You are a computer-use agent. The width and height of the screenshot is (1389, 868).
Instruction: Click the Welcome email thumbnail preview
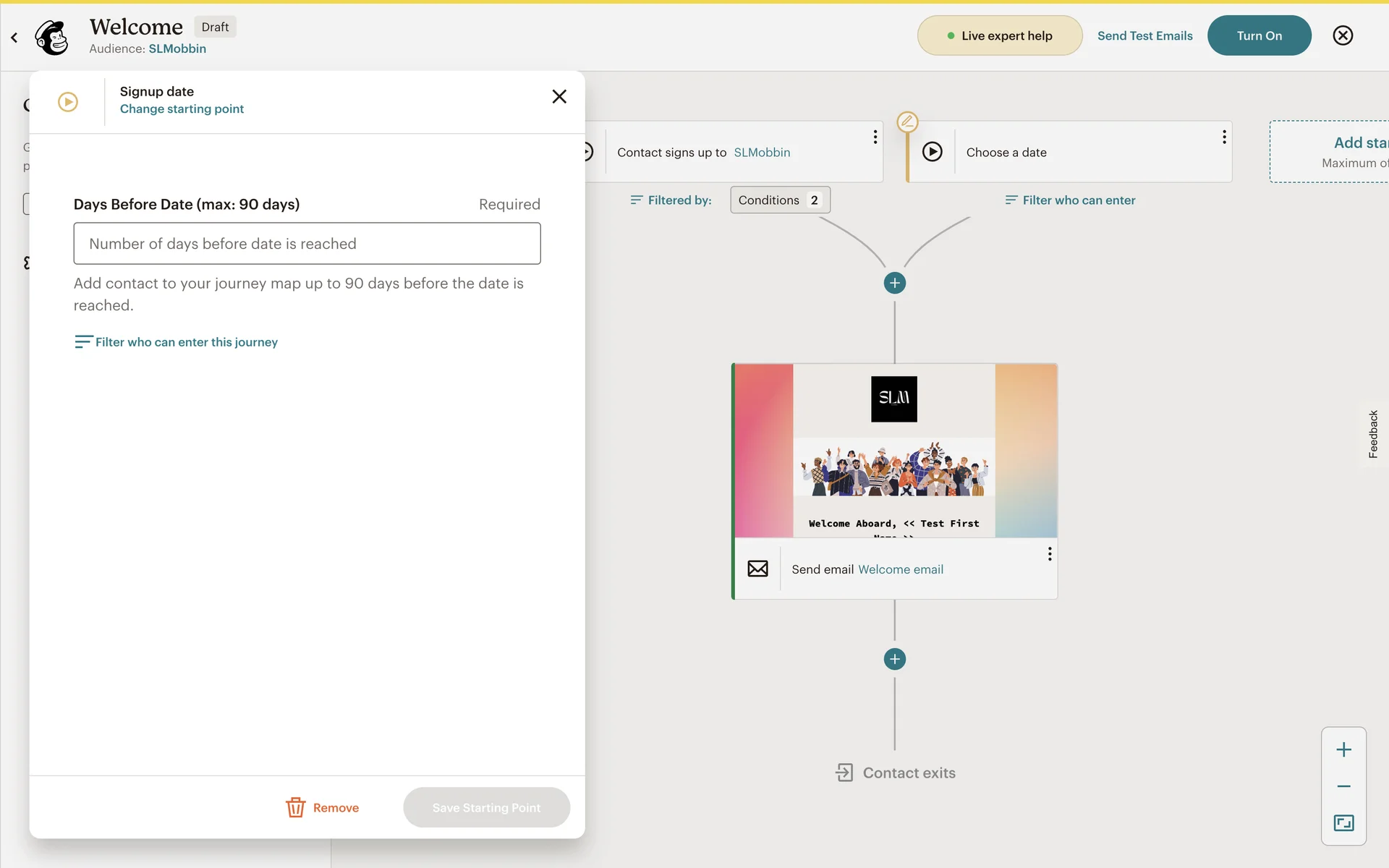coord(894,451)
